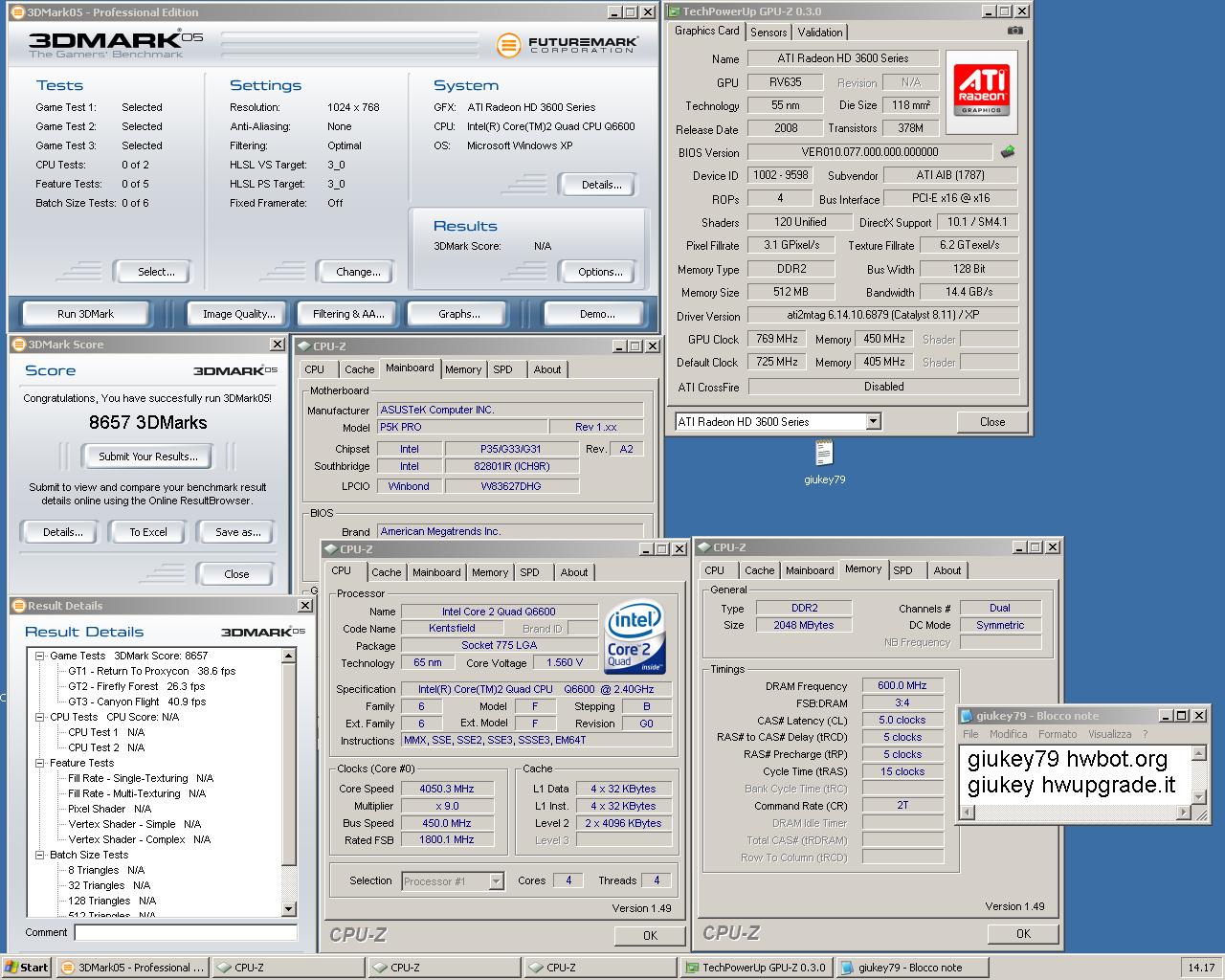
Task: Click the Image Quality button
Action: pyautogui.click(x=239, y=314)
